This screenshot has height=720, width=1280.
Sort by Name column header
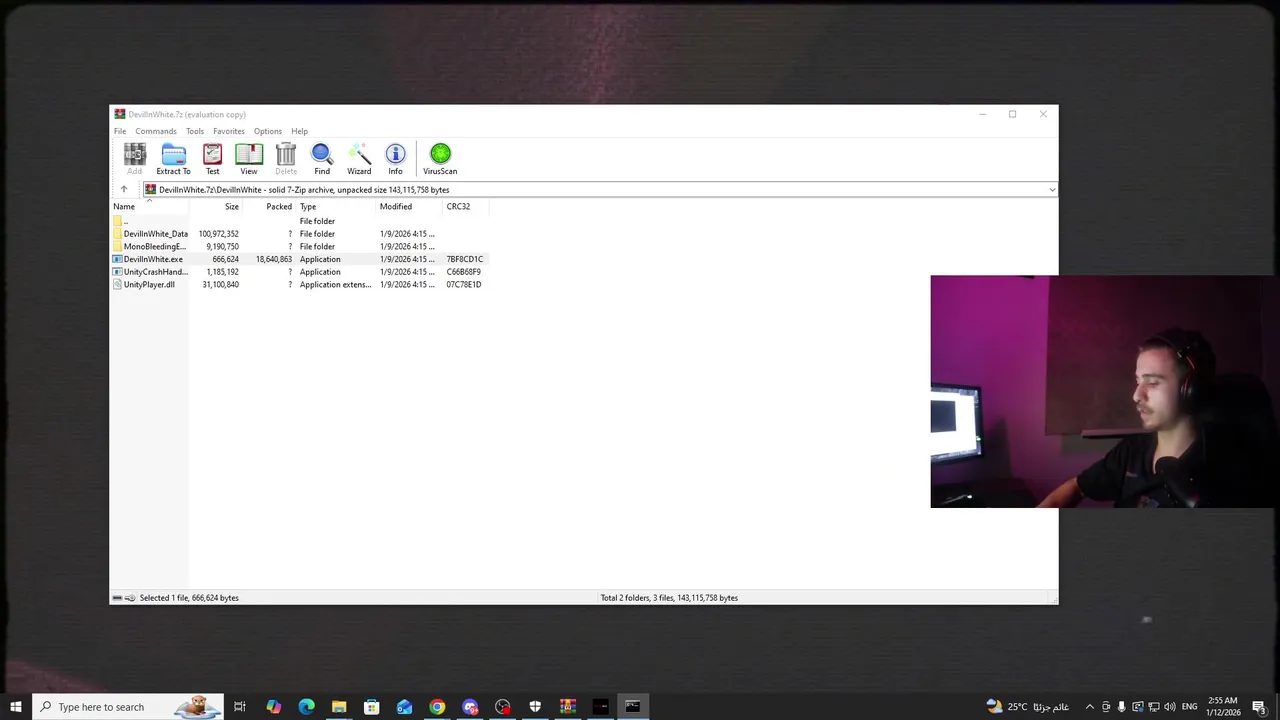[x=150, y=206]
